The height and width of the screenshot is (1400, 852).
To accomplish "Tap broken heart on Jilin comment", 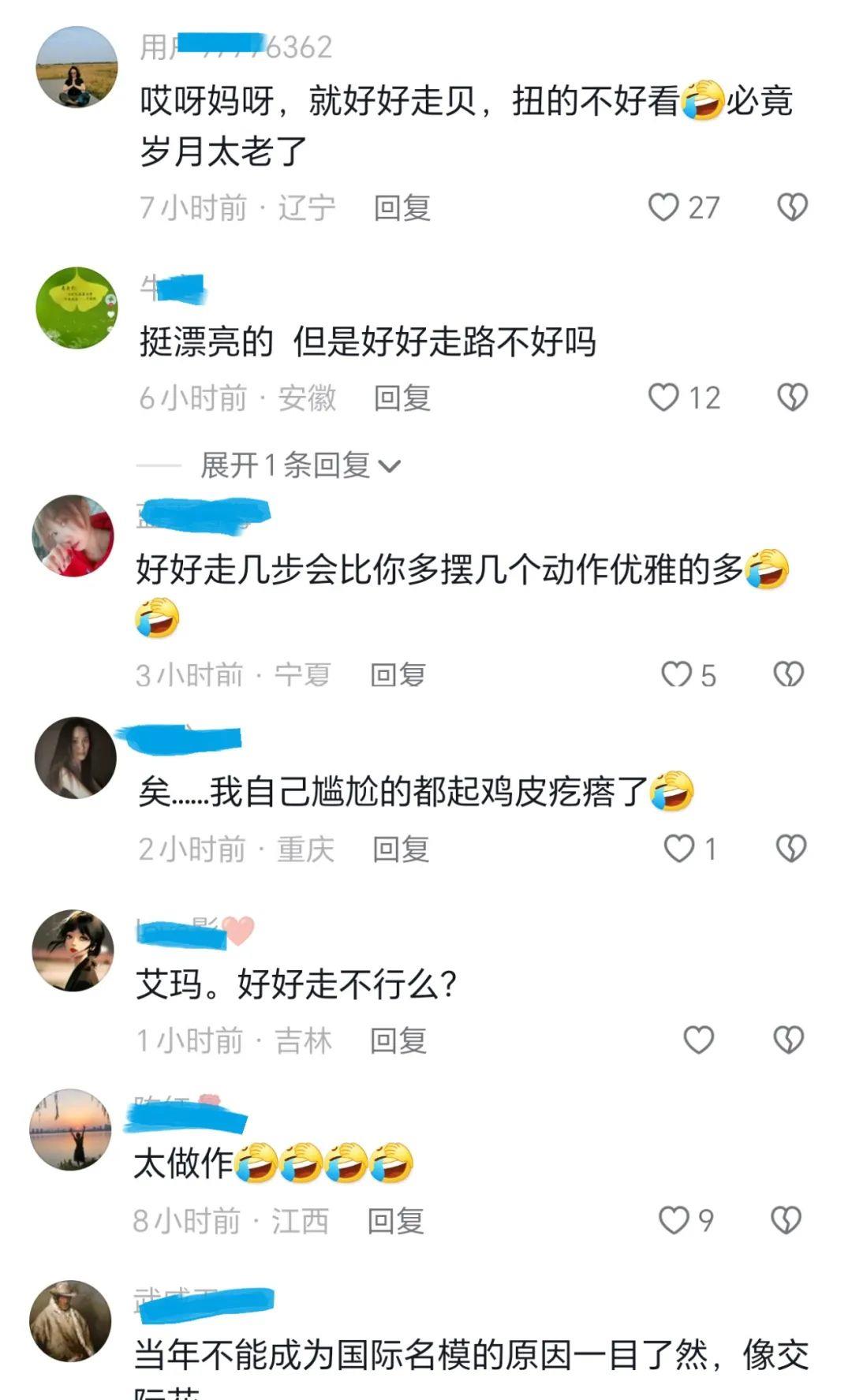I will (788, 1040).
